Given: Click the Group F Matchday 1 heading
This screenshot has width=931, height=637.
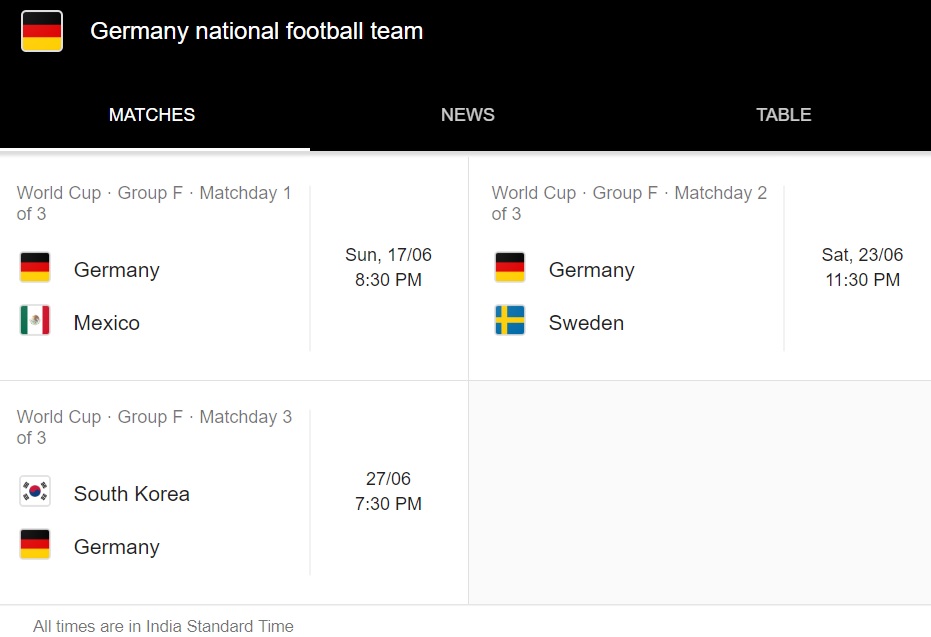Looking at the screenshot, I should tap(154, 203).
